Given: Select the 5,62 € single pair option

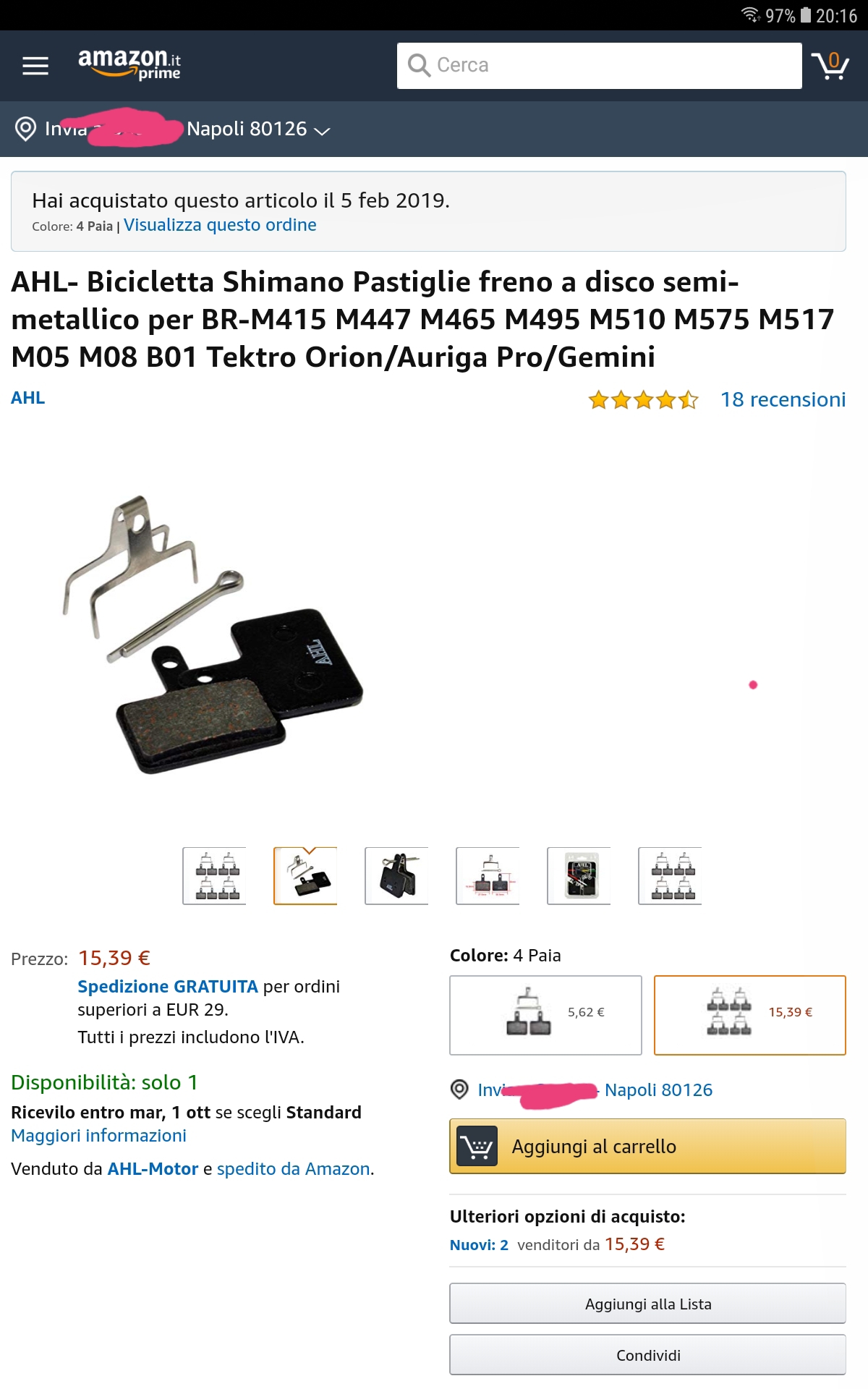Looking at the screenshot, I should [545, 1015].
